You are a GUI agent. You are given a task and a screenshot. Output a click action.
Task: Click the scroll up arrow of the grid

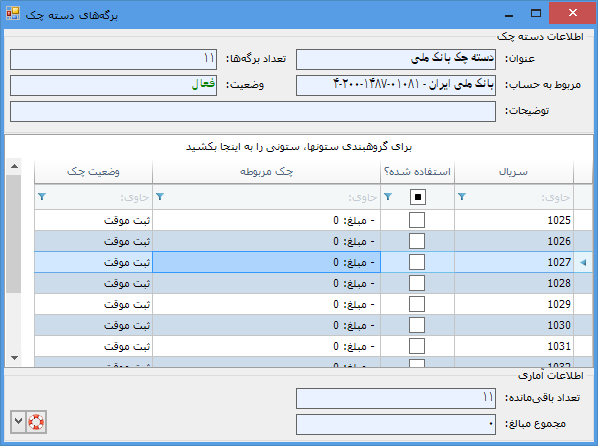point(14,166)
